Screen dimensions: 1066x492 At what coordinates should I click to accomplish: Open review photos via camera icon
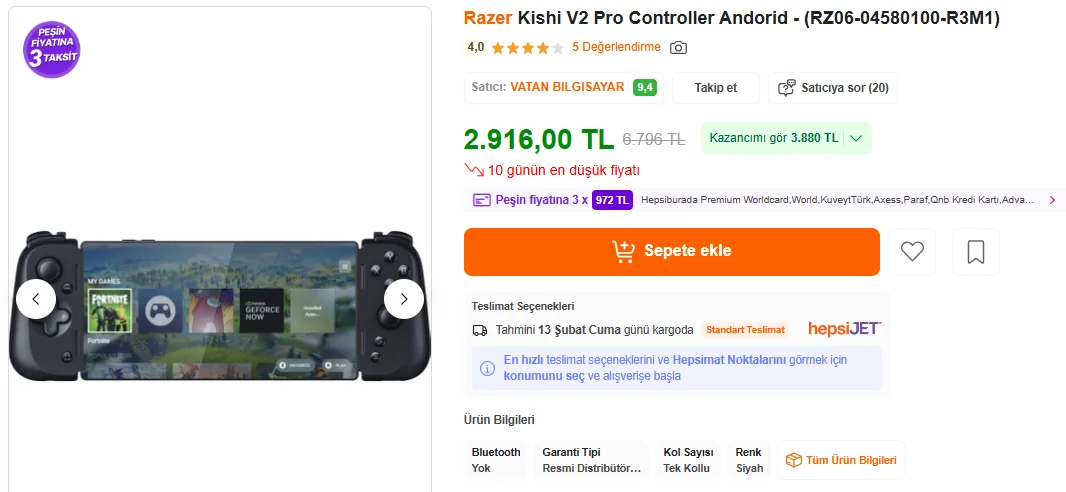pyautogui.click(x=678, y=48)
